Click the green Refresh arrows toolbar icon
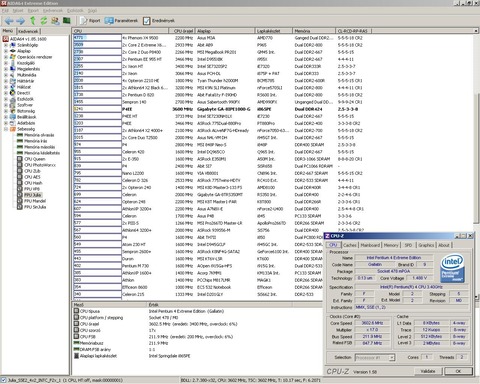 tap(44, 21)
